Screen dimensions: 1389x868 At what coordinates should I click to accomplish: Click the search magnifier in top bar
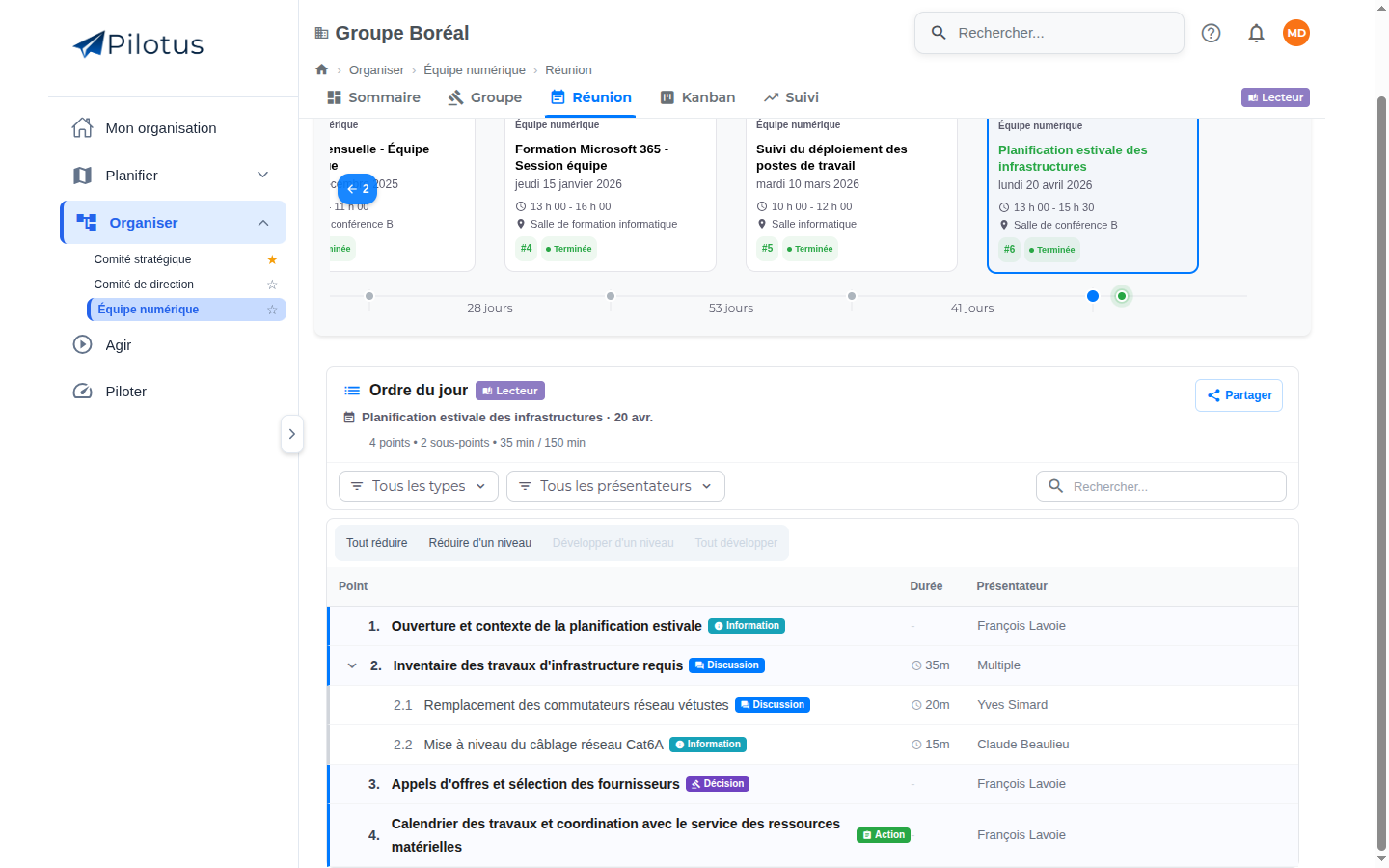point(939,33)
